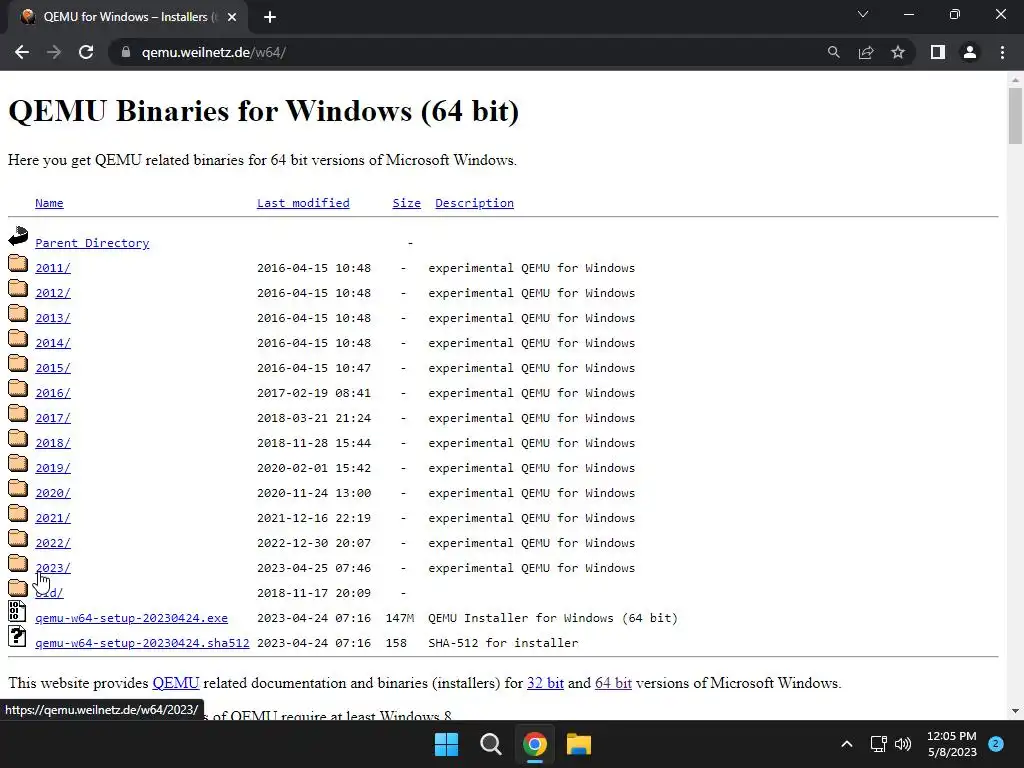Click the Parent Directory back-arrow icon
1024x768 pixels.
tap(18, 236)
